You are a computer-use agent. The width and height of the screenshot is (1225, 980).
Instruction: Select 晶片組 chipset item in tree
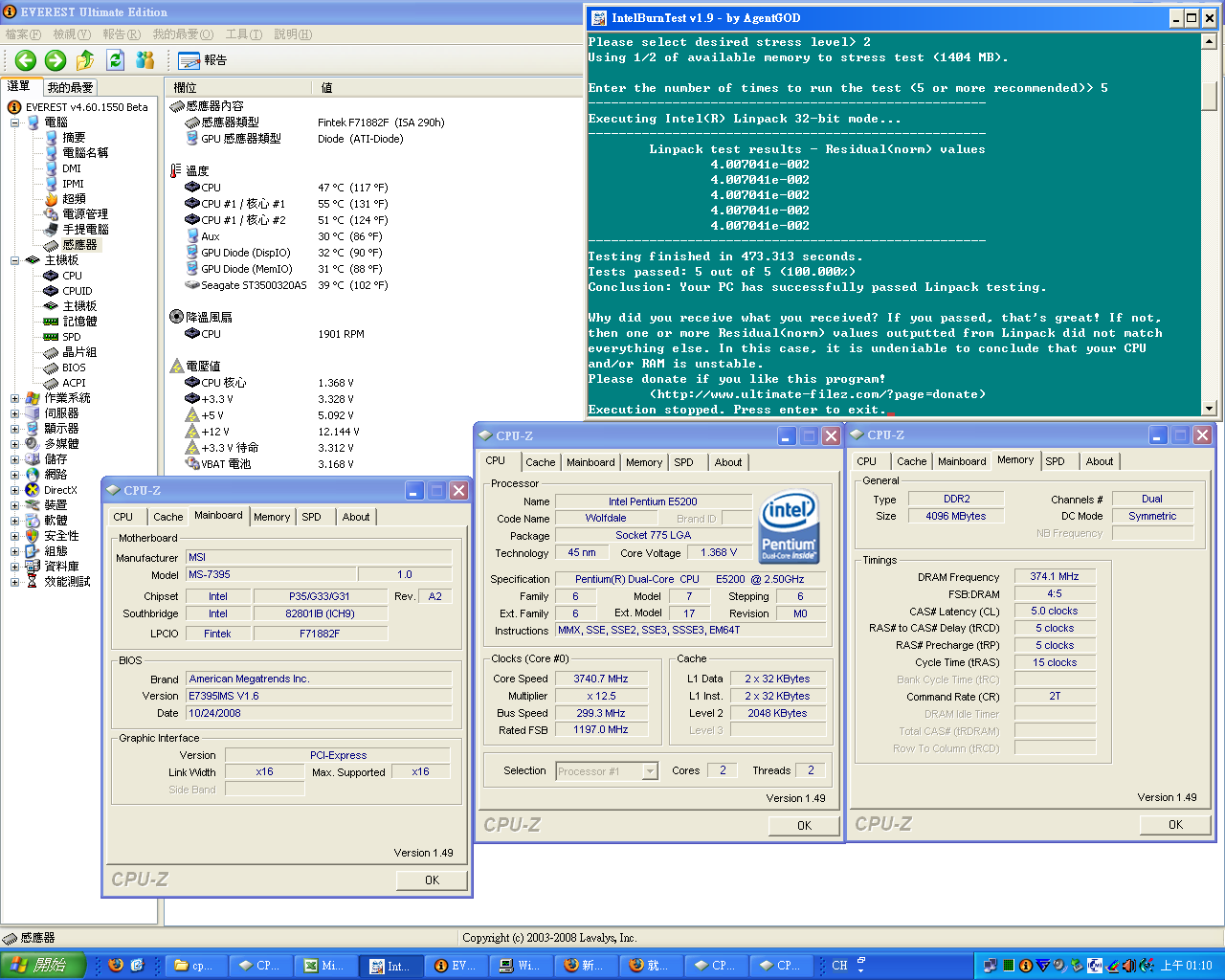coord(79,352)
